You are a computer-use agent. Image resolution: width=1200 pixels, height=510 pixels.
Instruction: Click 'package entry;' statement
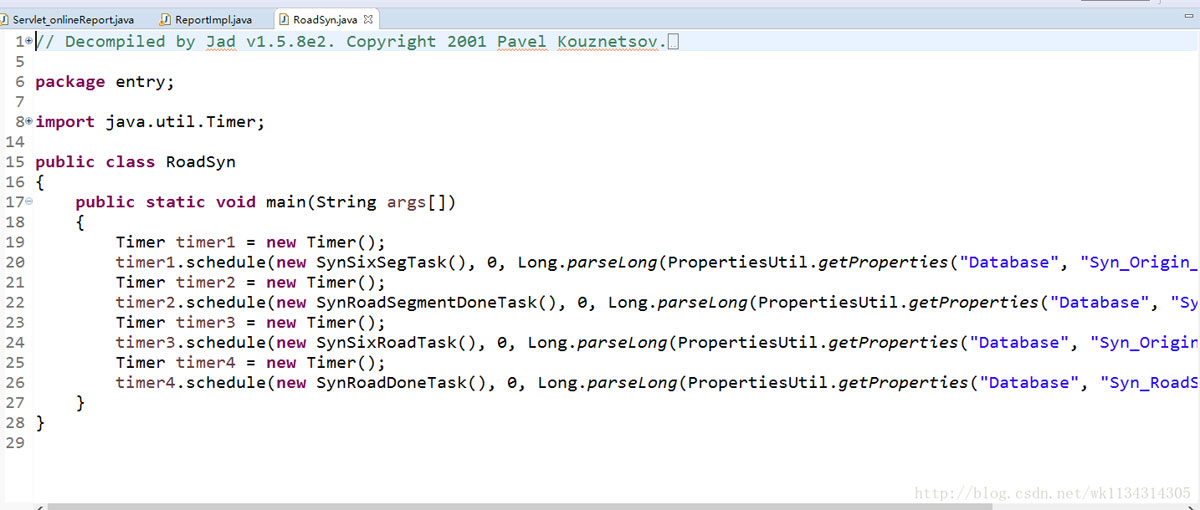pos(104,82)
